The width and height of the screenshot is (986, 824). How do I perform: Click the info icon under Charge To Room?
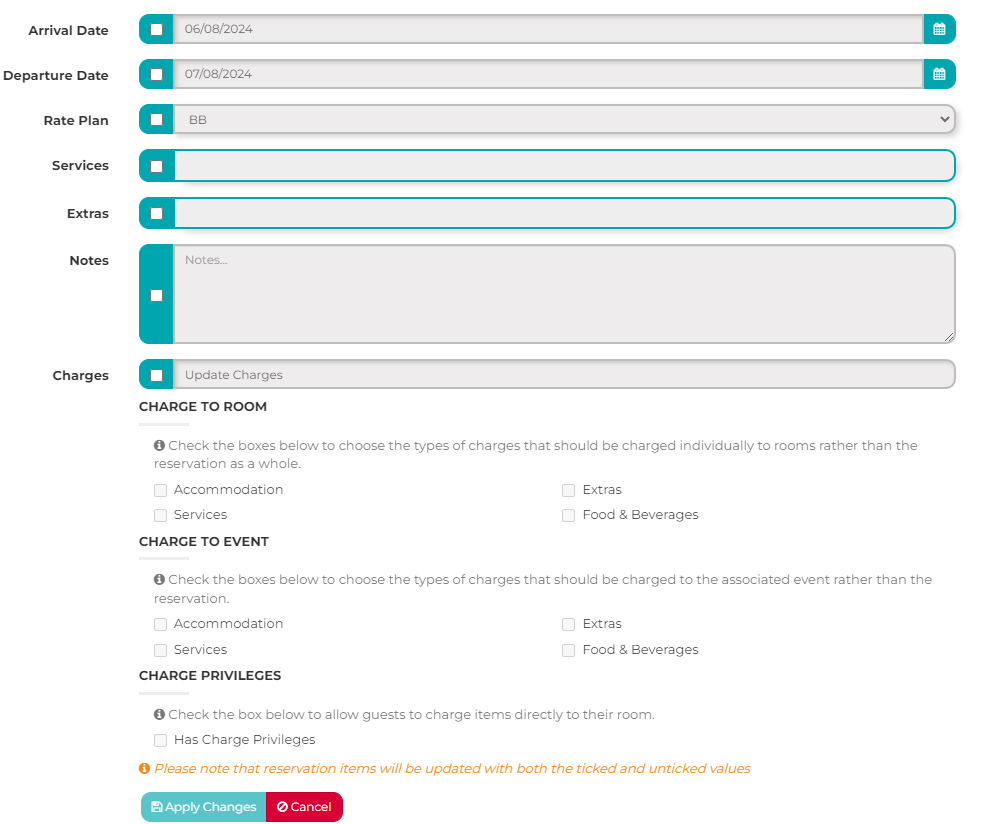coord(159,445)
